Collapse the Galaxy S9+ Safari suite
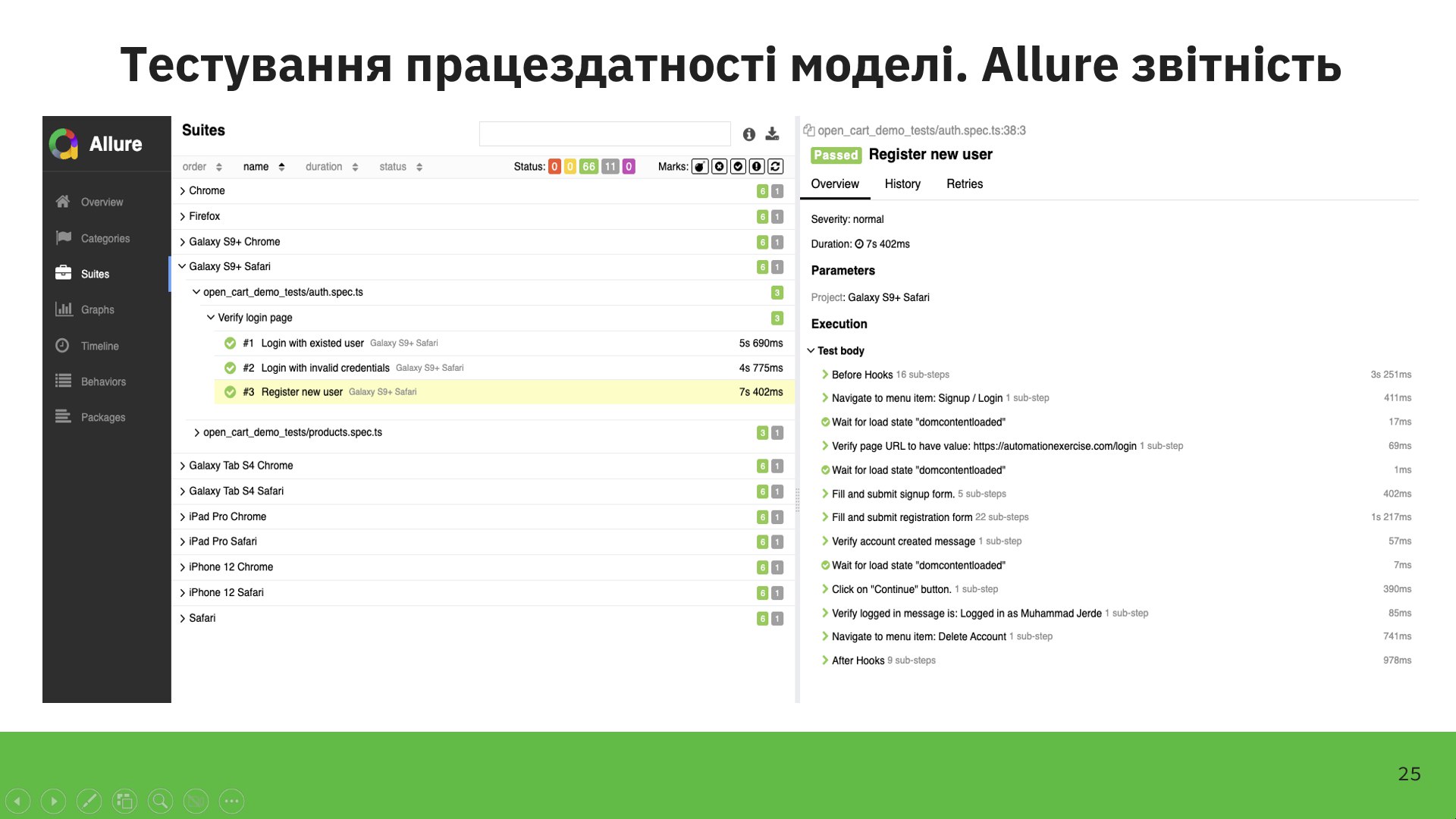Viewport: 1456px width, 819px height. 183,267
